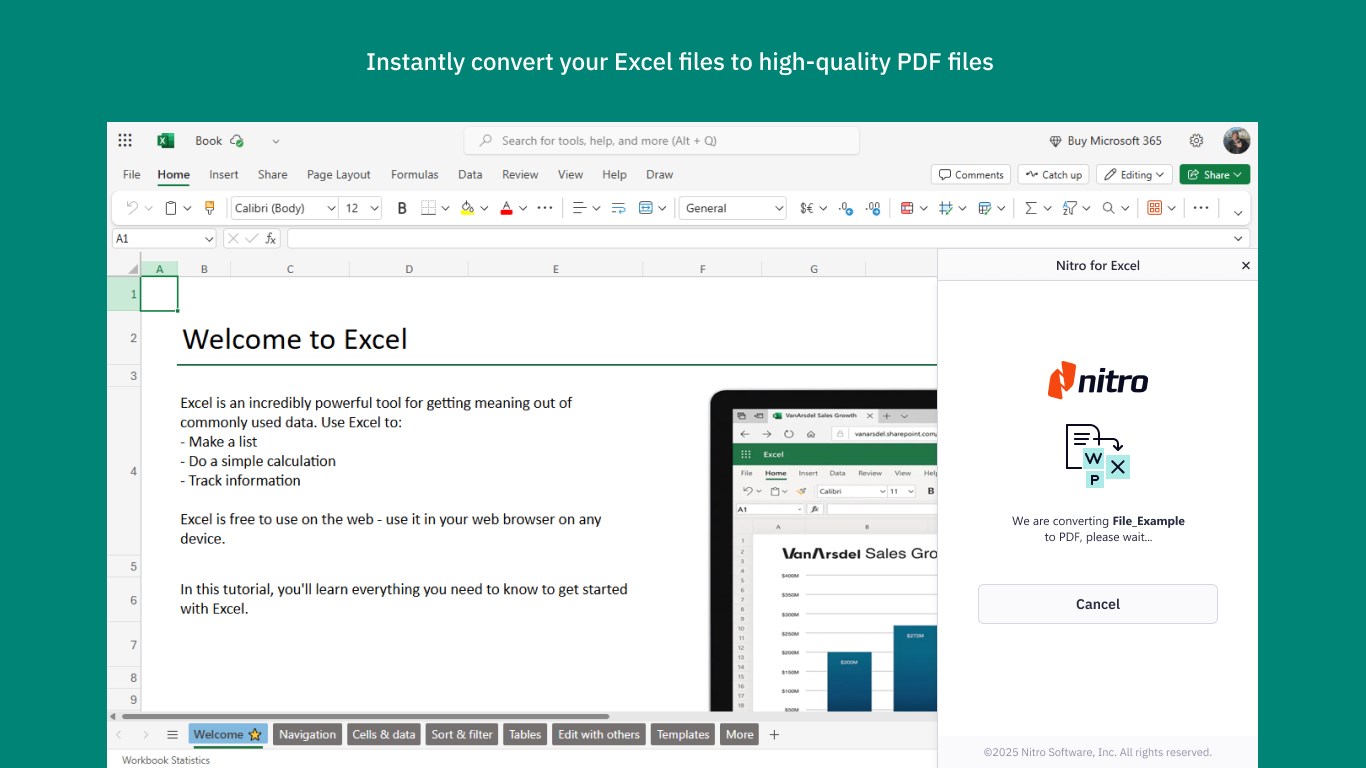
Task: Click the currency accounting format icon
Action: [807, 208]
